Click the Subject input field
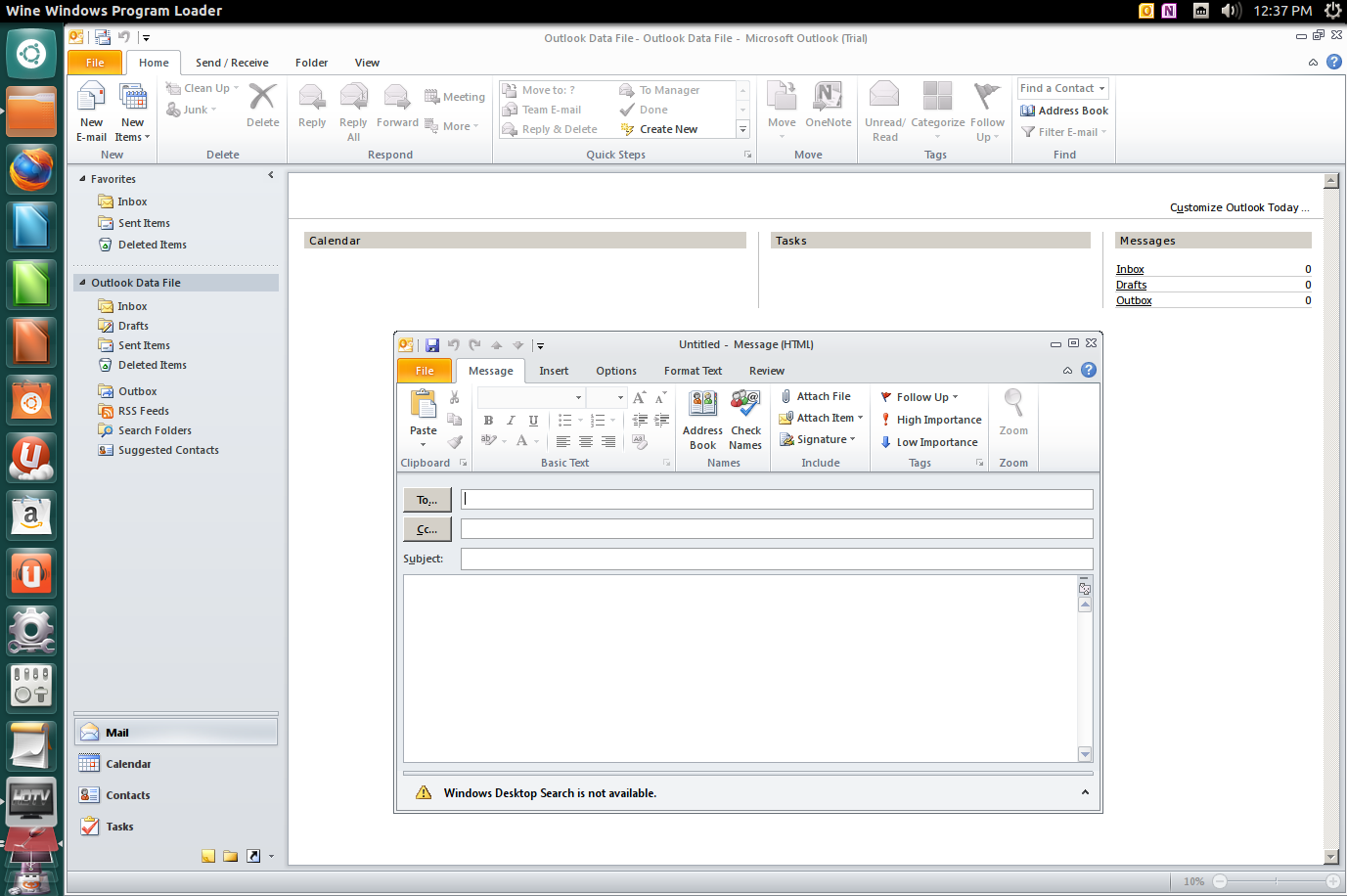 777,559
